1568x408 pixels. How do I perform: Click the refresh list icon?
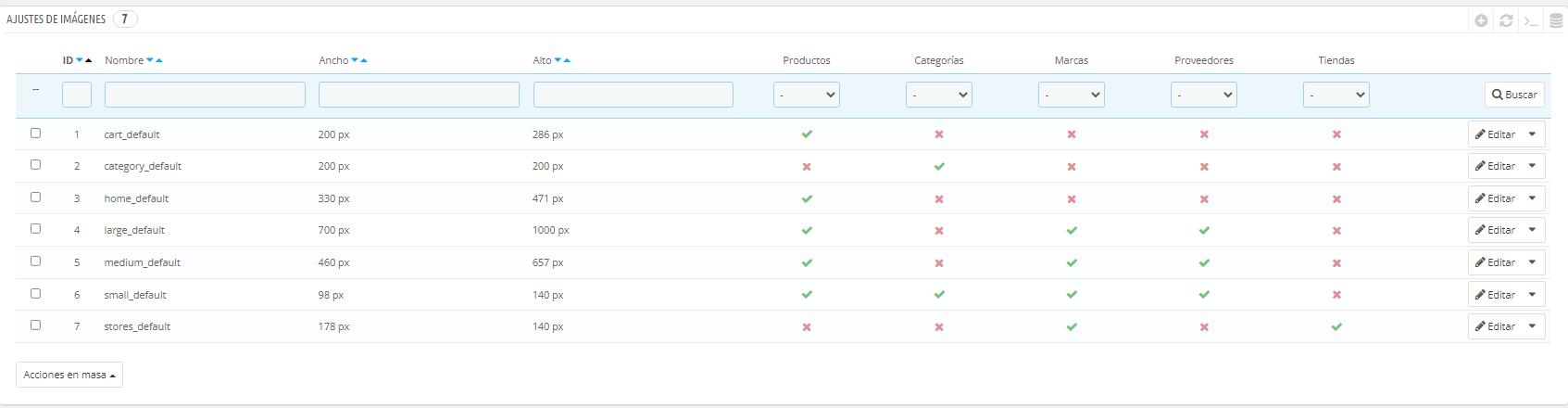click(1506, 20)
